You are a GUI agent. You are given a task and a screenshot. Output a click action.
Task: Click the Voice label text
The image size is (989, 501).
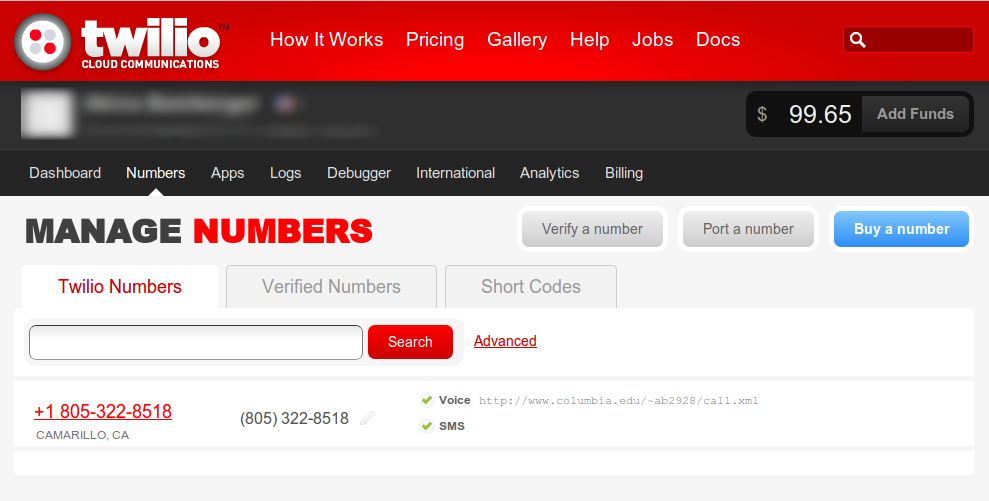pyautogui.click(x=455, y=400)
